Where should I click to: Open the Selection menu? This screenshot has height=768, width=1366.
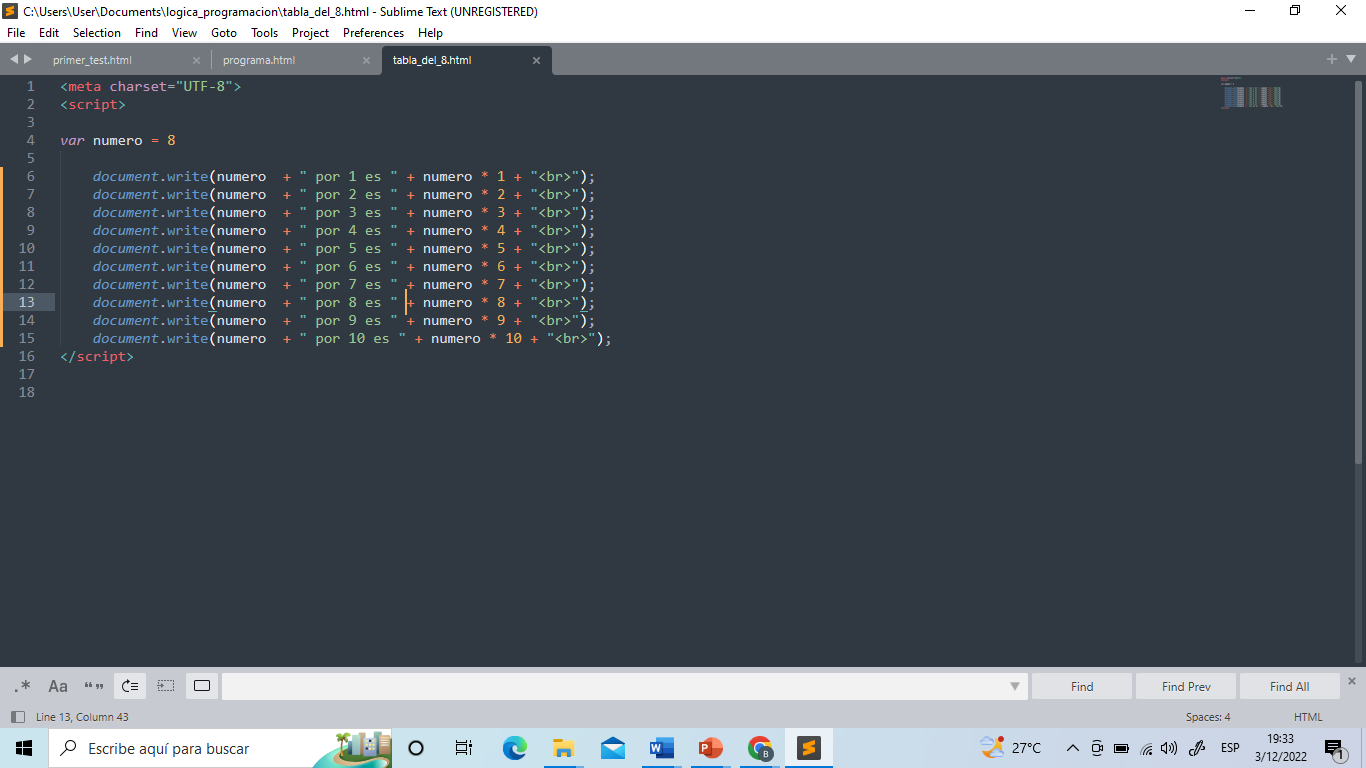pos(97,33)
